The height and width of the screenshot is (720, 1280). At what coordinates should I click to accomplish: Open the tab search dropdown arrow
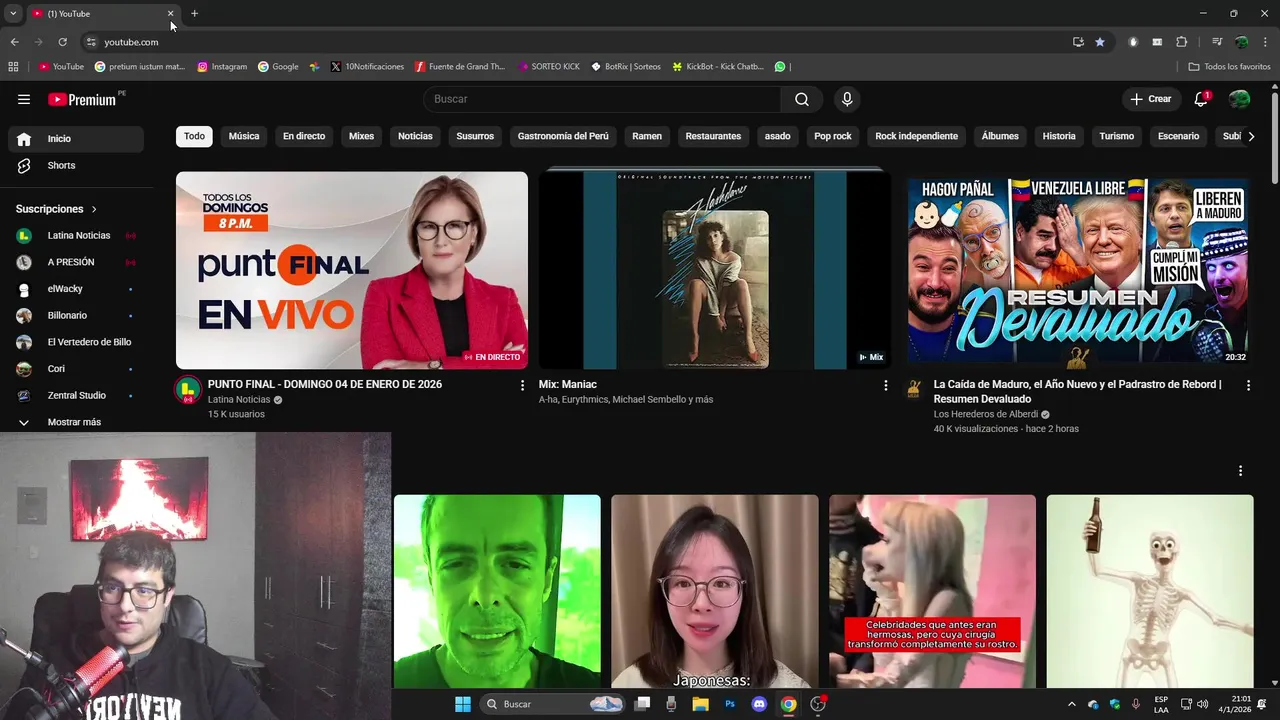click(x=13, y=14)
